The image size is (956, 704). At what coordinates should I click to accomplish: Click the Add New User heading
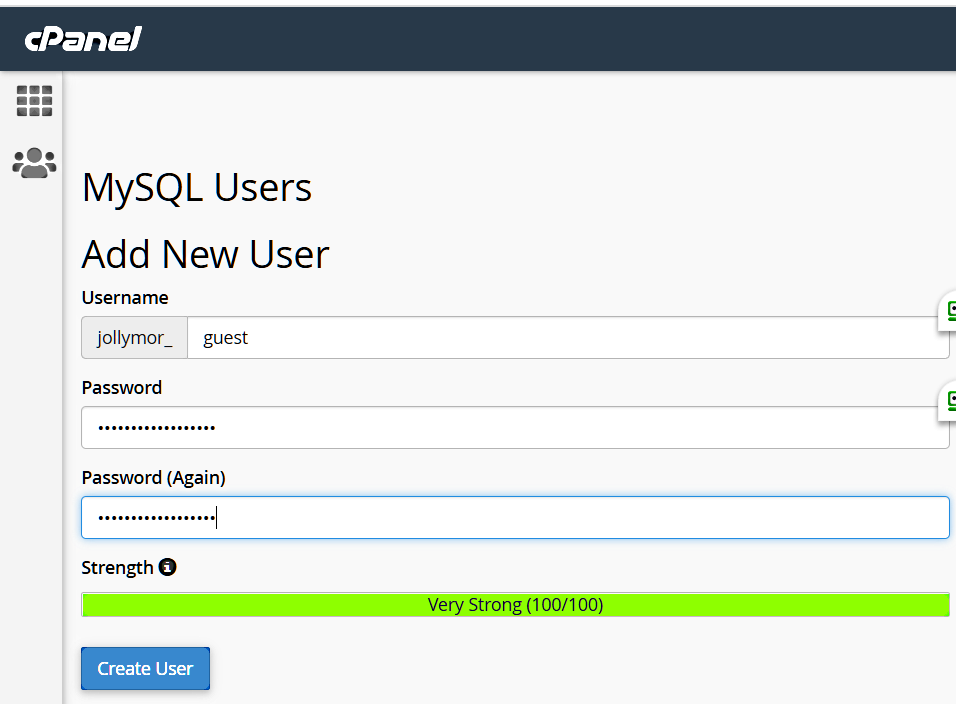[x=205, y=254]
